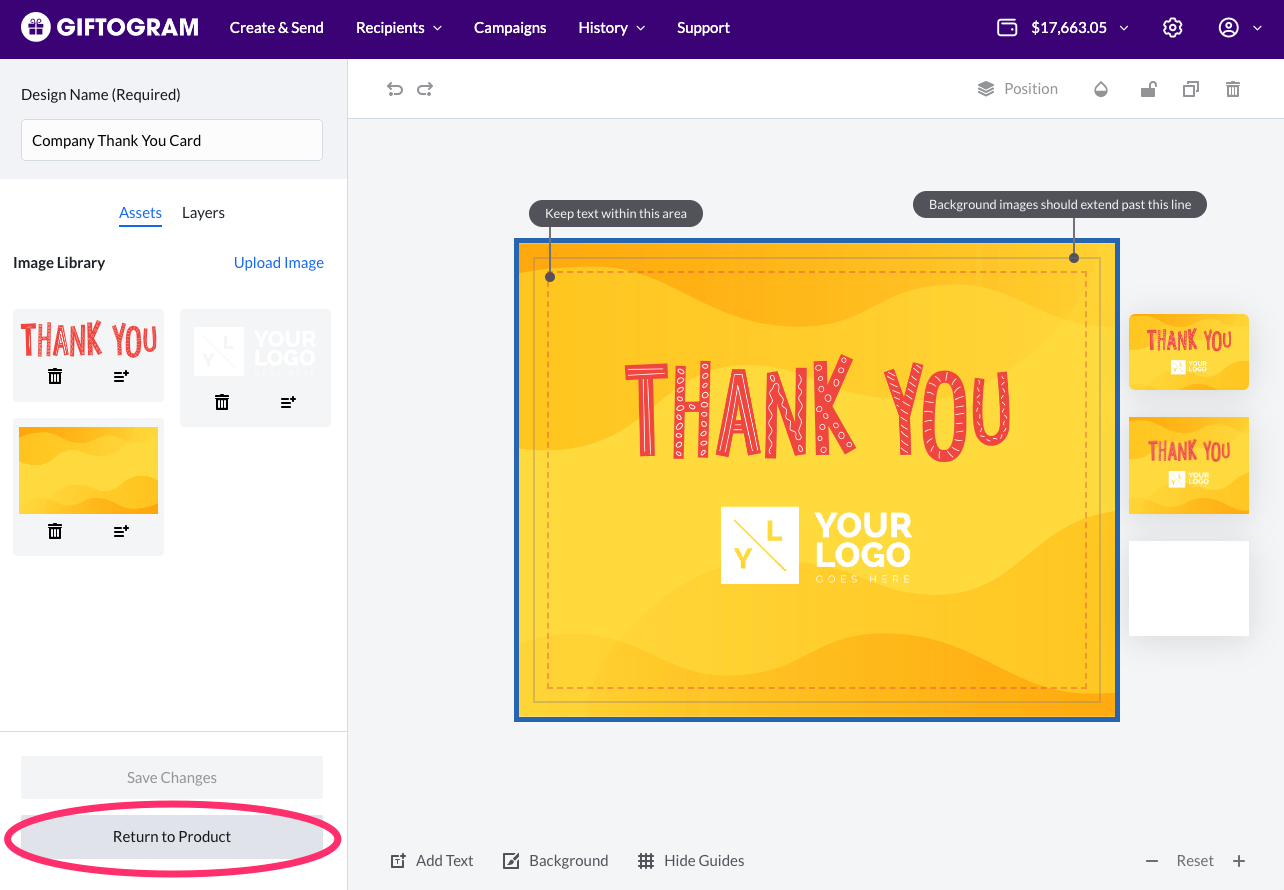Toggle the lock icon in toolbar
1284x890 pixels.
(1148, 89)
